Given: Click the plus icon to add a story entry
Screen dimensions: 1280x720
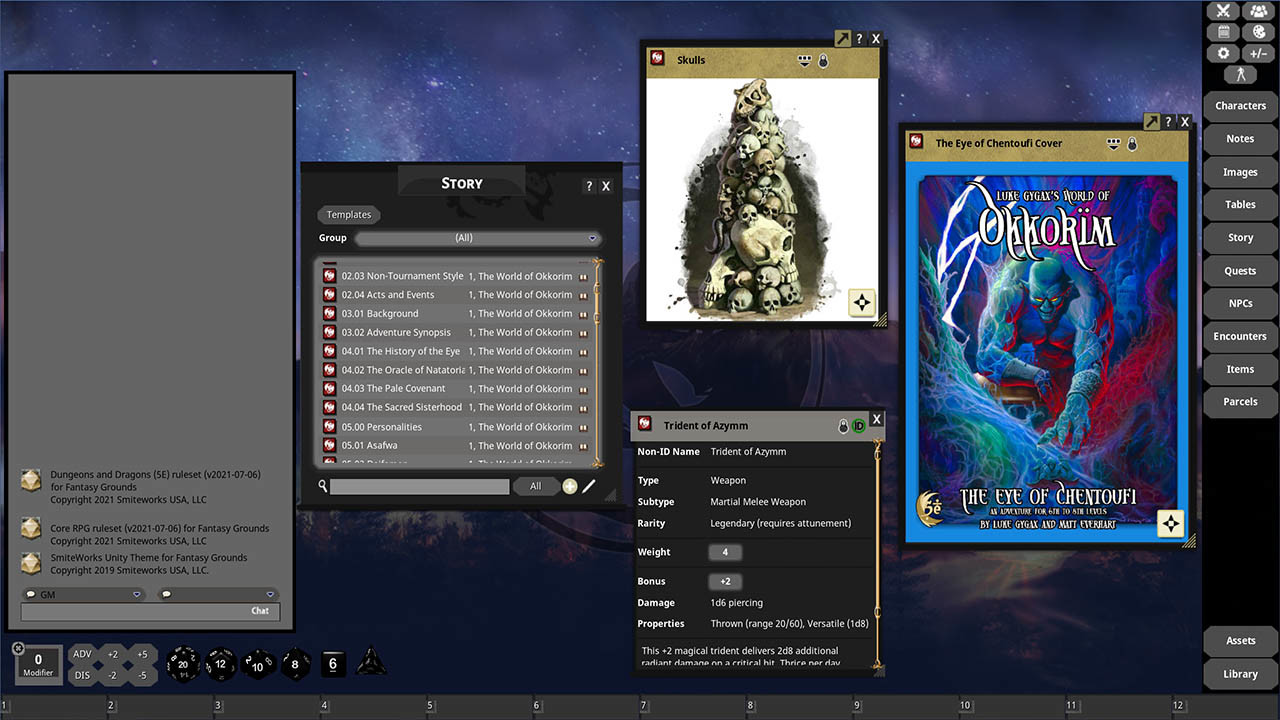Looking at the screenshot, I should tap(569, 486).
